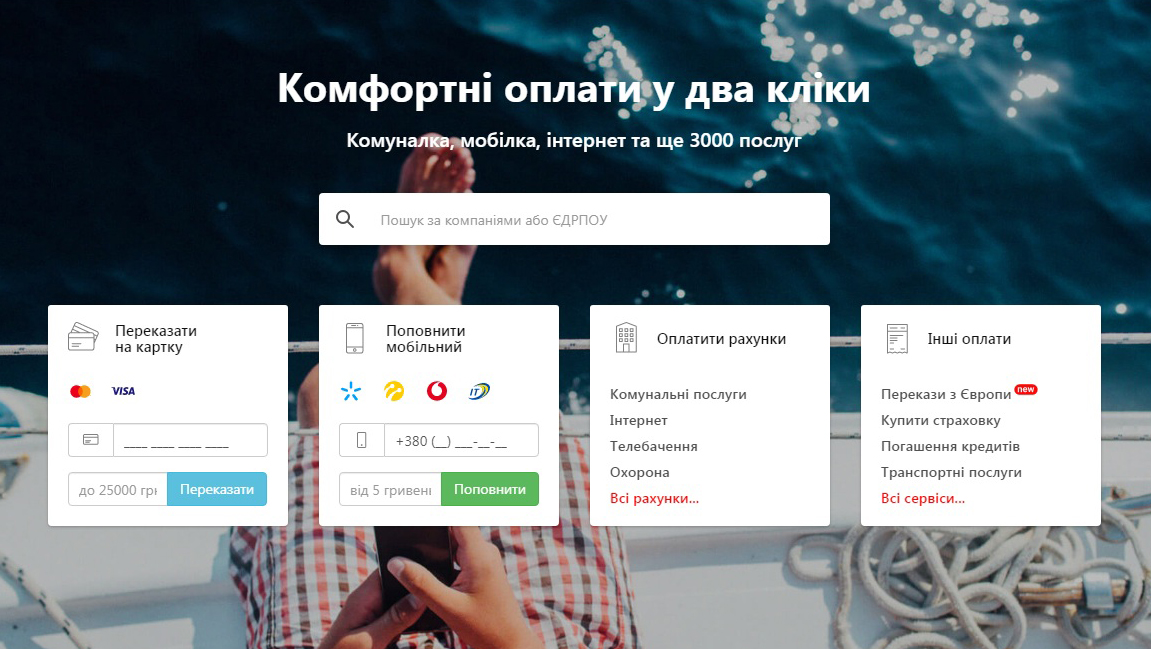Viewport: 1151px width, 649px height.
Task: Open Перекази з Європи link
Action: click(946, 394)
